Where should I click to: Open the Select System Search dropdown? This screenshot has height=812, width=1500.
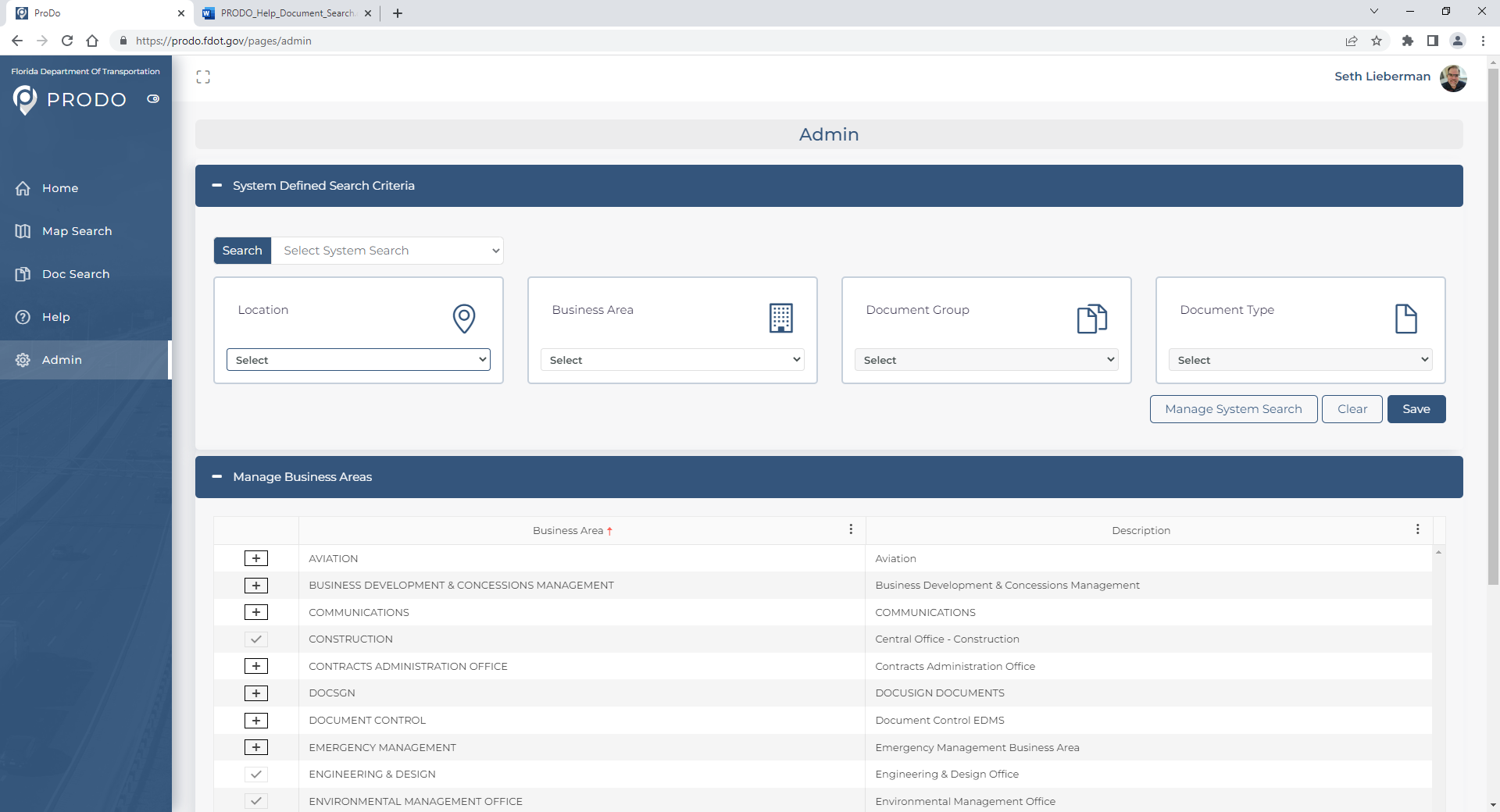[387, 251]
